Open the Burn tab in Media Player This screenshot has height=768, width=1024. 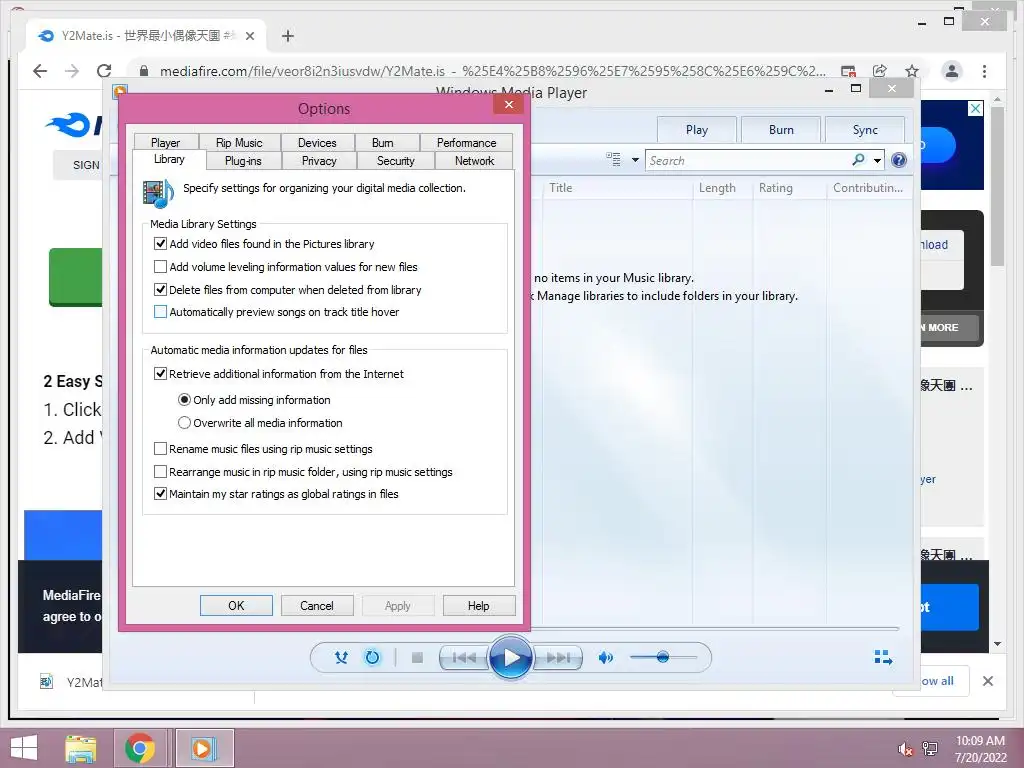[781, 130]
